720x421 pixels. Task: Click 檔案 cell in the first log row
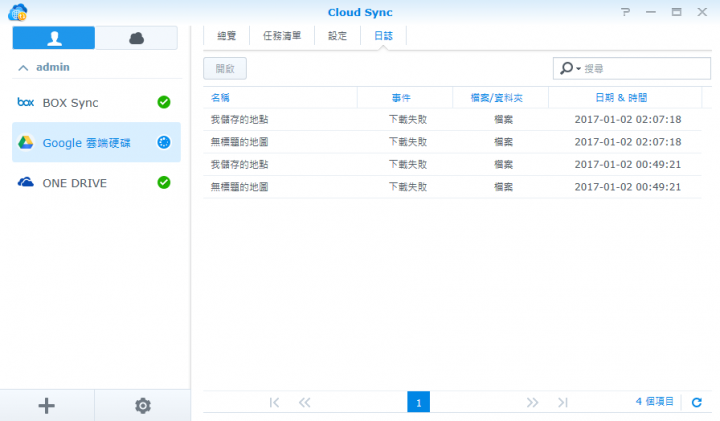503,120
